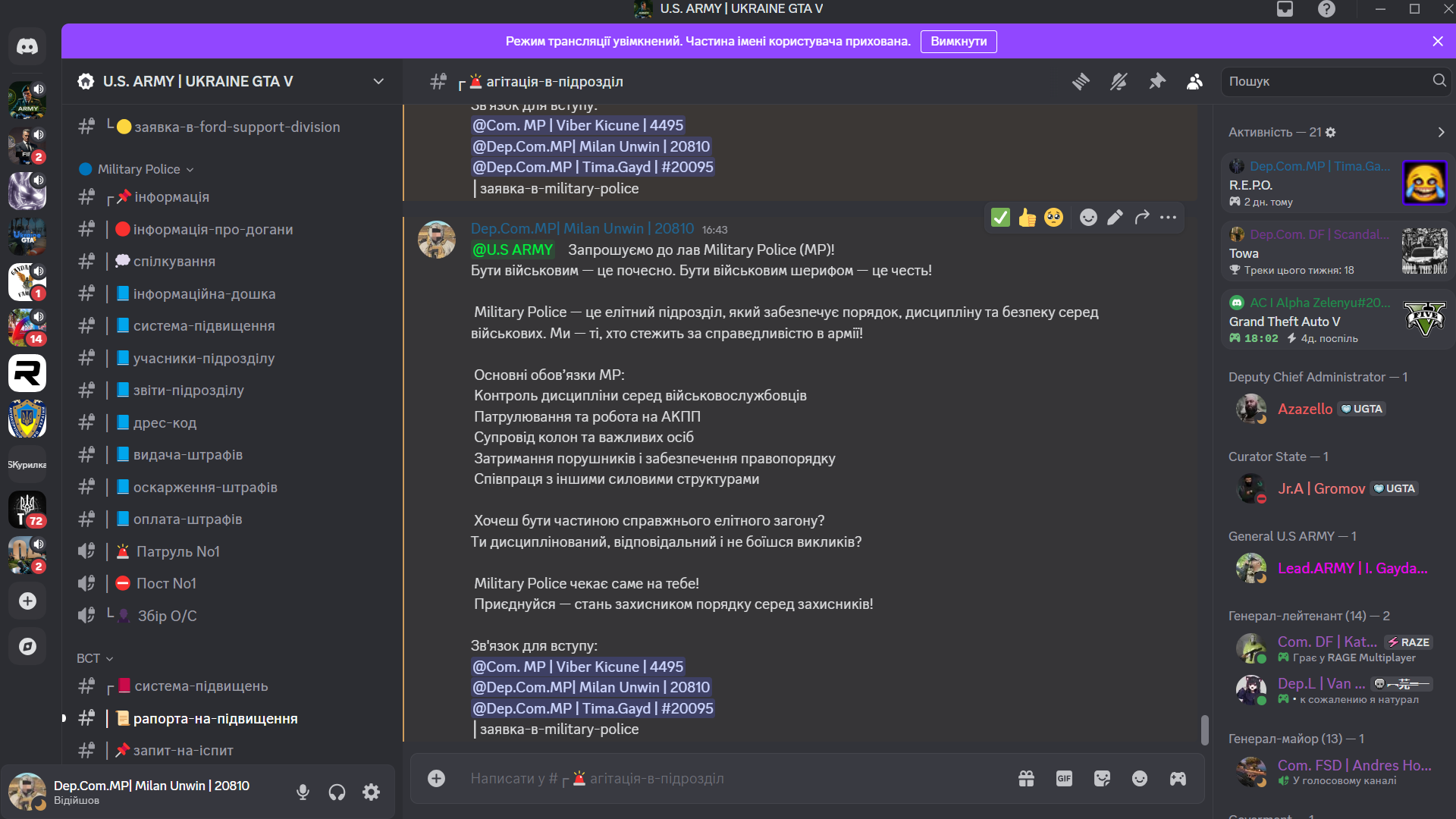Screen dimensions: 1456x819
Task: React with thumbs up emoji
Action: coord(1027,218)
